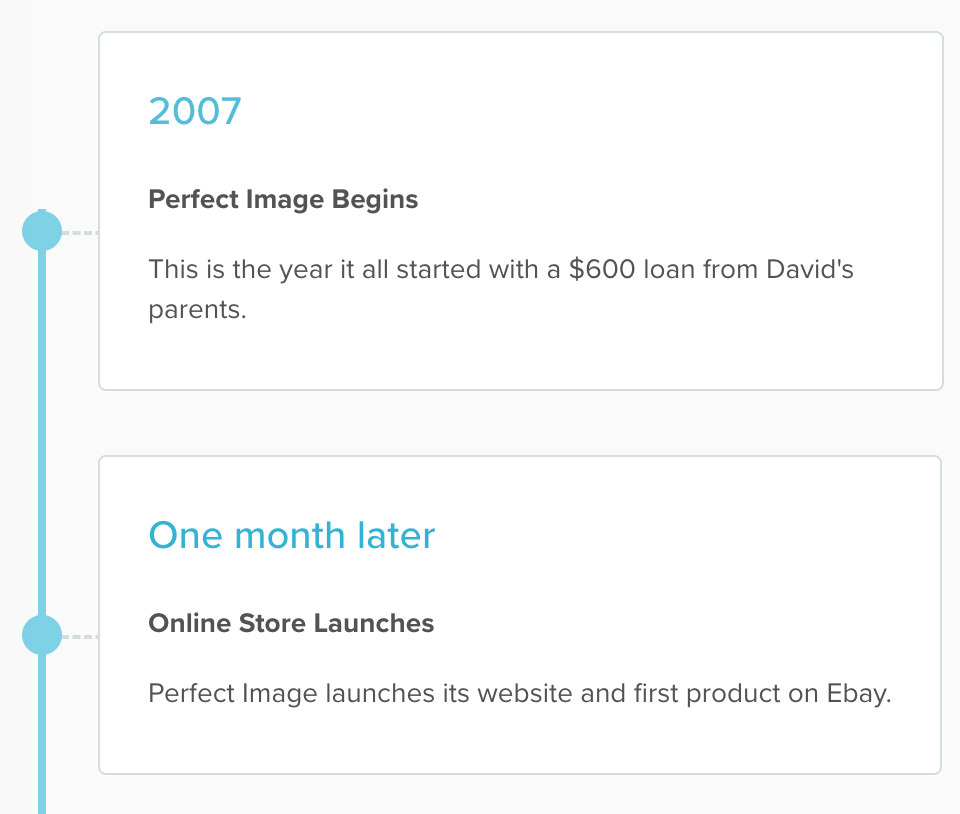960x814 pixels.
Task: Select the 2007 year heading
Action: tap(195, 111)
